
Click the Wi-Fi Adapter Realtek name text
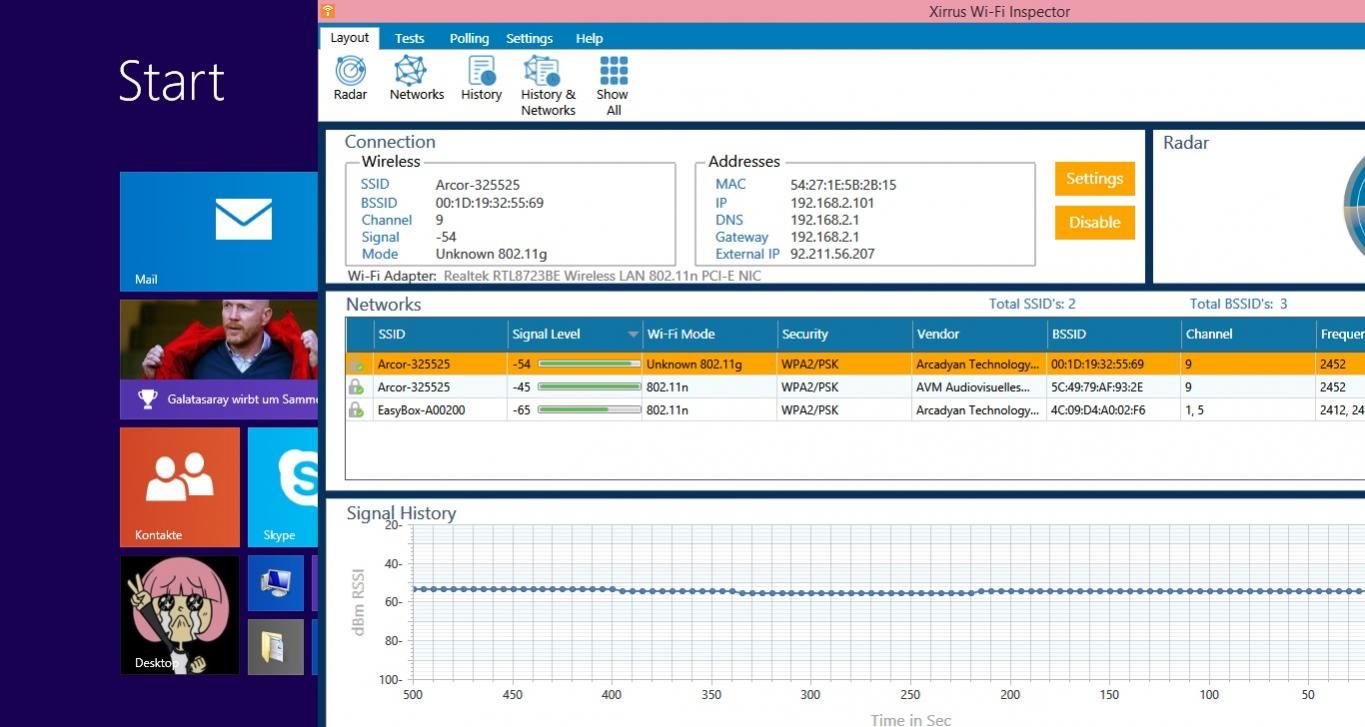tap(602, 275)
